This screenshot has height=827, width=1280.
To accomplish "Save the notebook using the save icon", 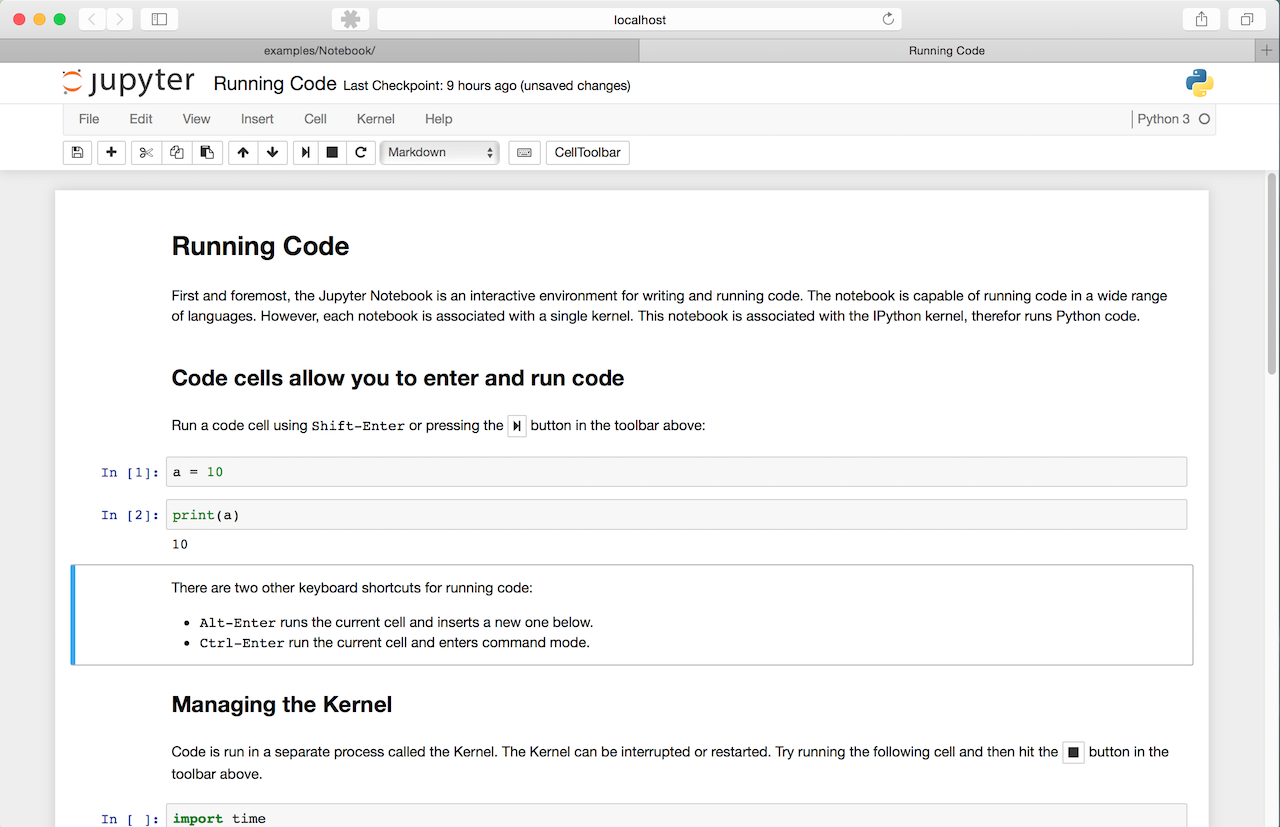I will pos(77,152).
